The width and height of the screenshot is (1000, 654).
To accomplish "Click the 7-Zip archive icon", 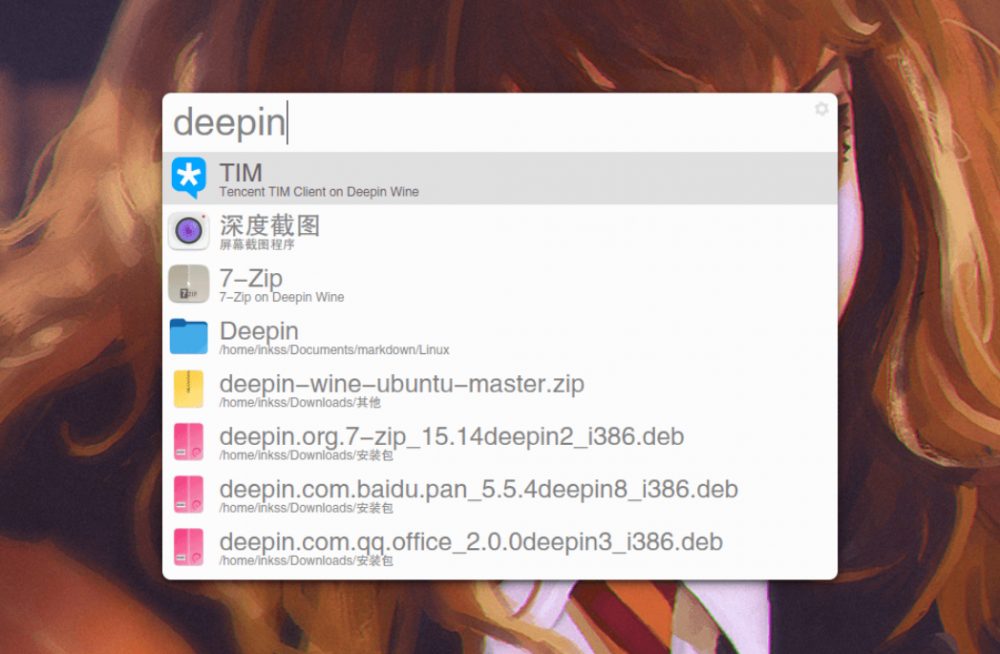I will click(189, 283).
